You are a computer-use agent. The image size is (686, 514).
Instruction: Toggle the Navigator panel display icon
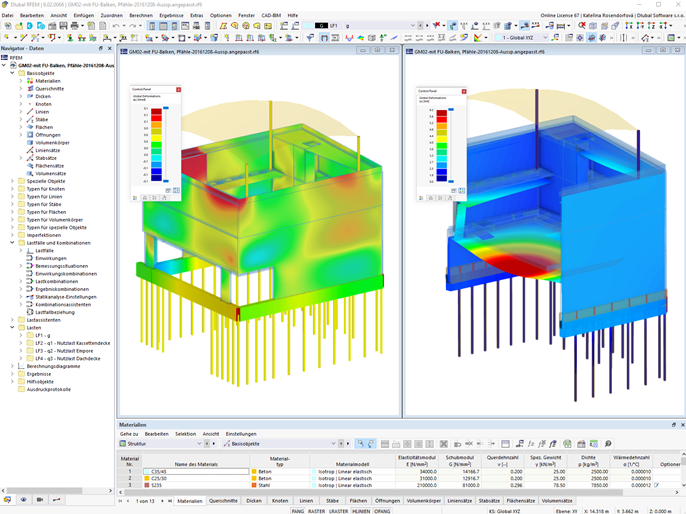(152, 26)
